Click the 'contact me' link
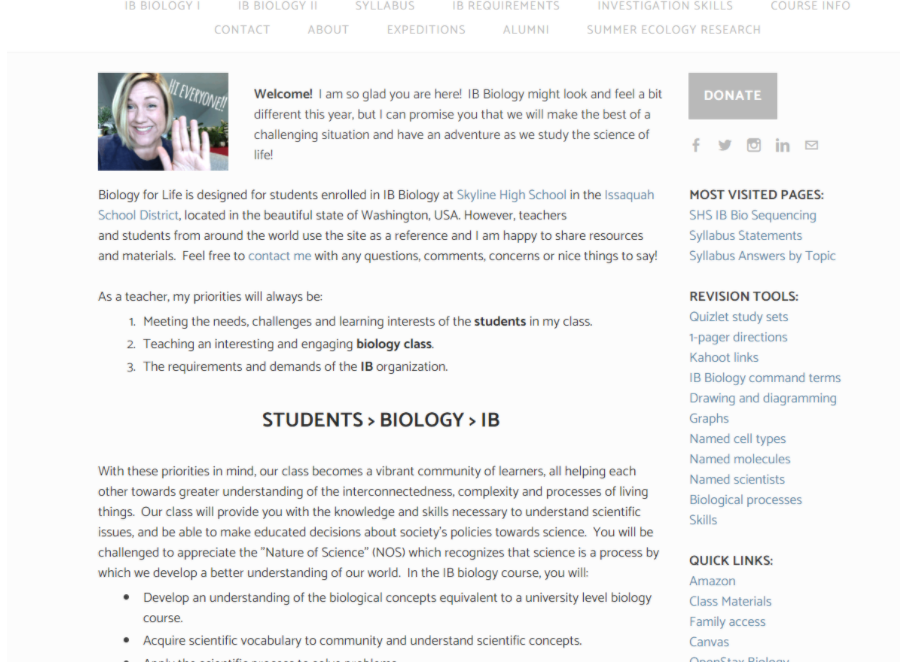900x671 pixels. (279, 256)
